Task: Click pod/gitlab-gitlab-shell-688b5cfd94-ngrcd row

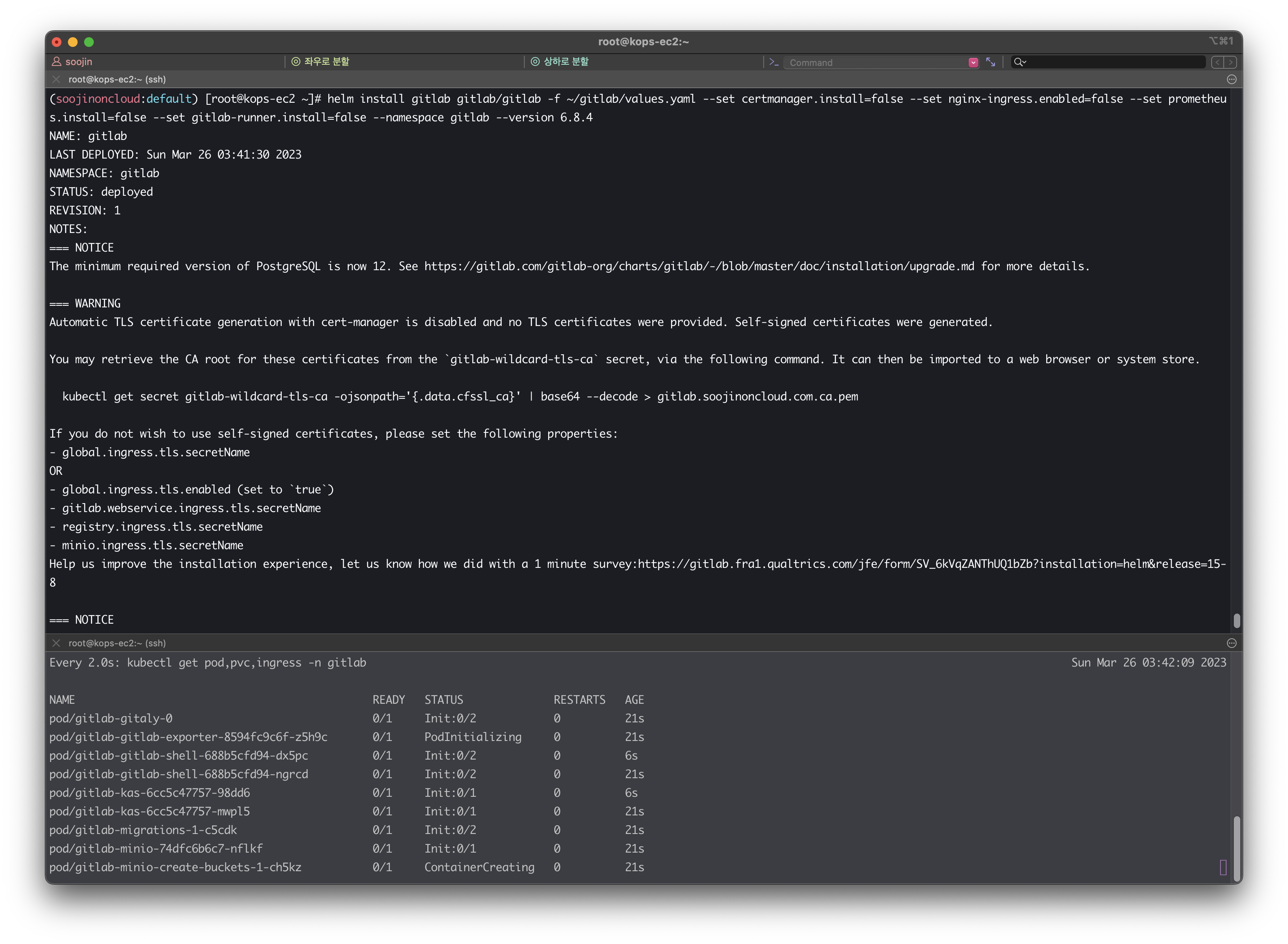Action: tap(347, 774)
